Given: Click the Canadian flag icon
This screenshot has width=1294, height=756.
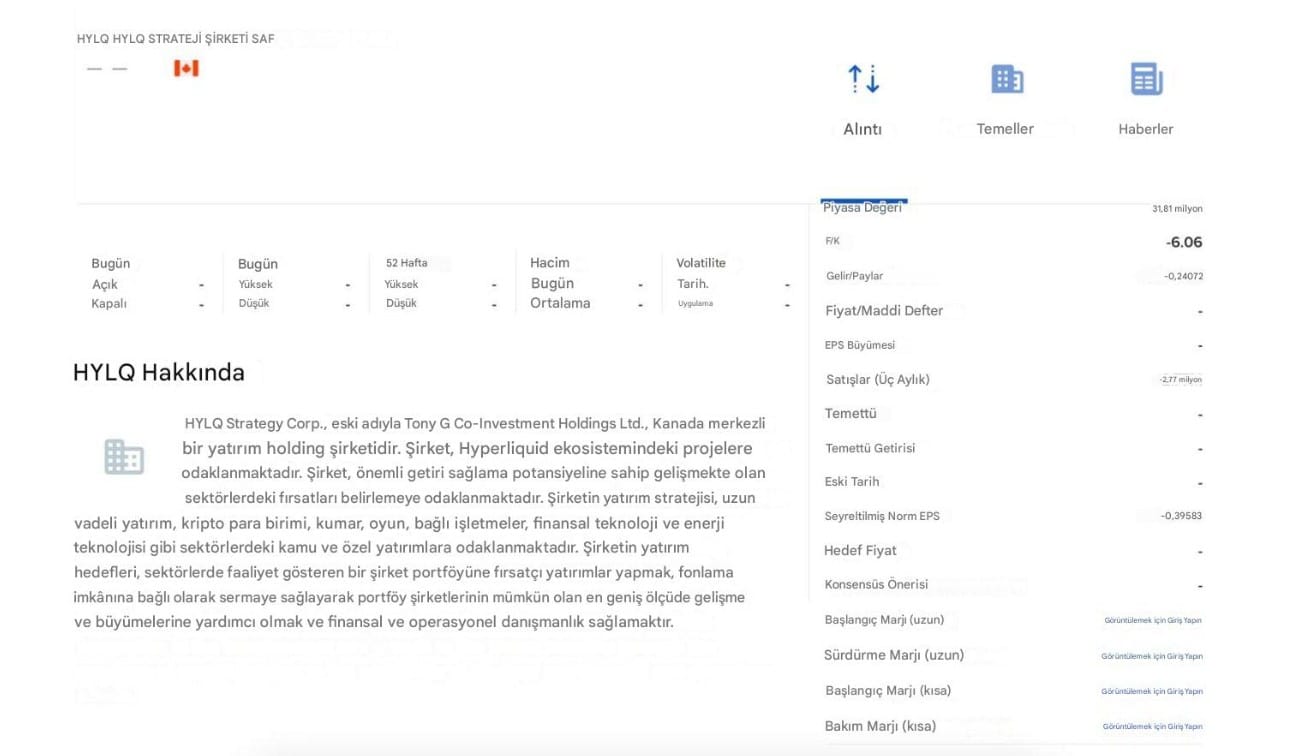Looking at the screenshot, I should (186, 68).
